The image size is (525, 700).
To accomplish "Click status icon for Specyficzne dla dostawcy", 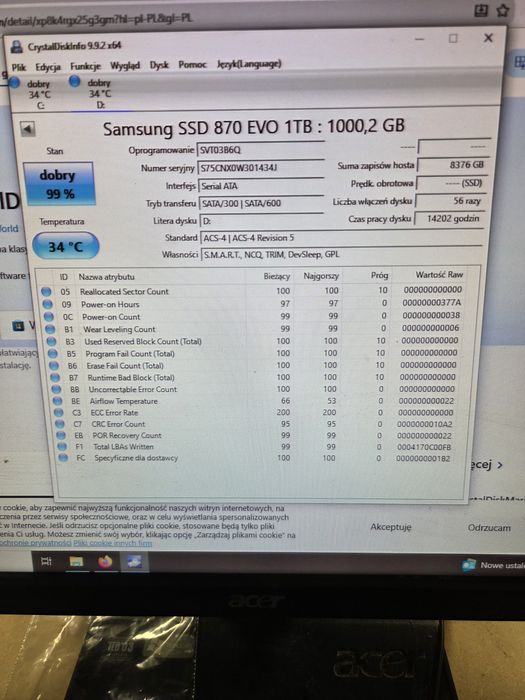I will click(x=63, y=458).
